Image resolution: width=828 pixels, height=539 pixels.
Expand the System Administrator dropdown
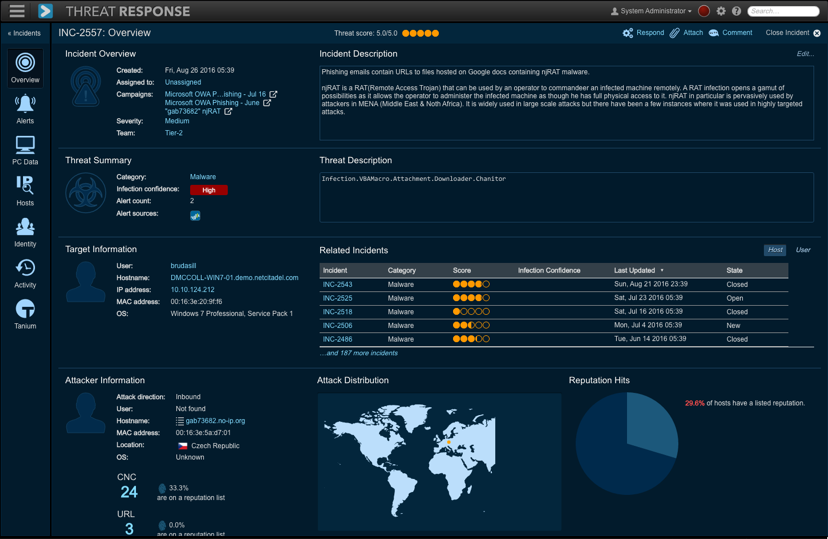650,11
